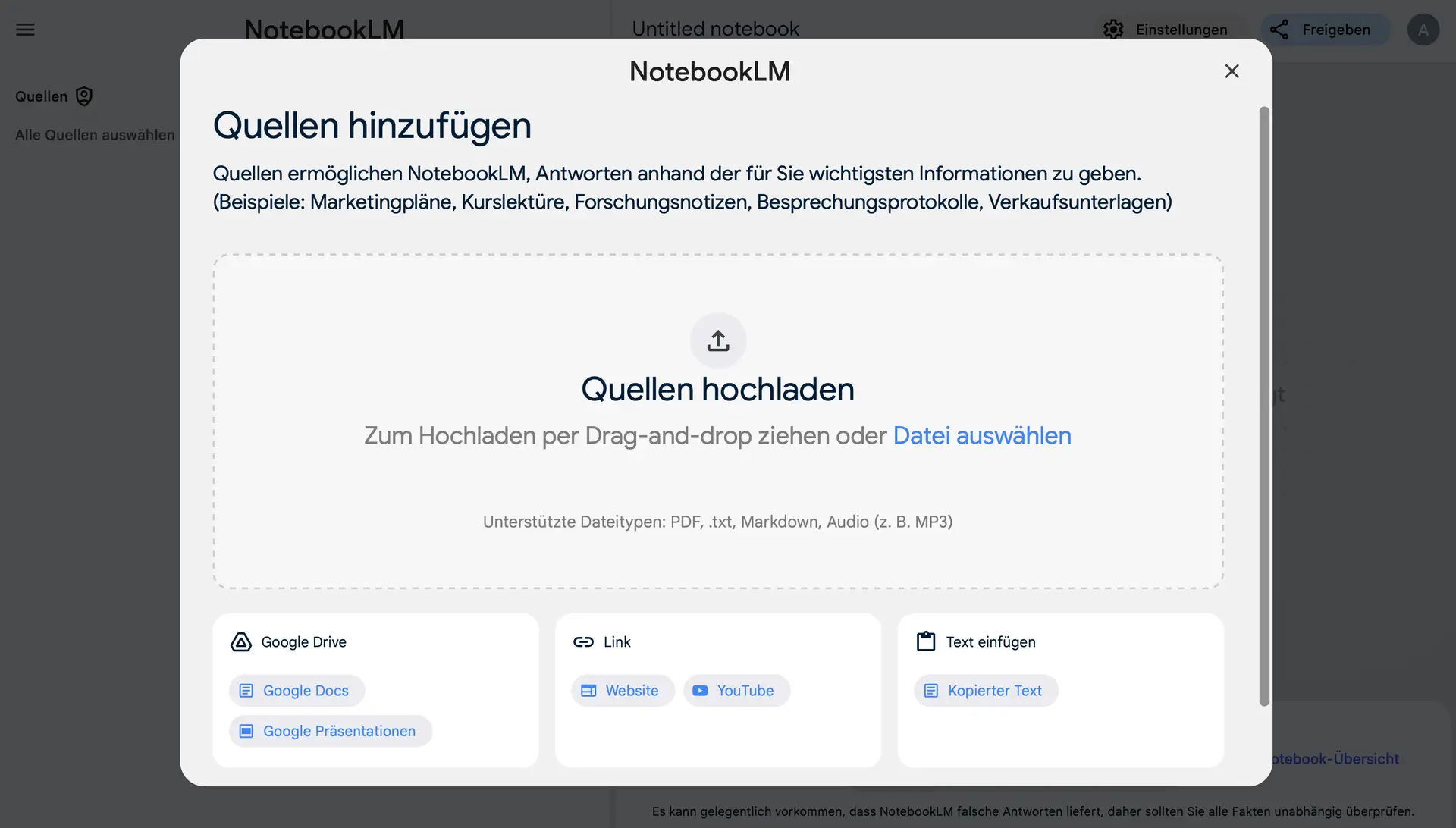Viewport: 1456px width, 828px height.
Task: Open the account avatar A
Action: click(x=1423, y=30)
